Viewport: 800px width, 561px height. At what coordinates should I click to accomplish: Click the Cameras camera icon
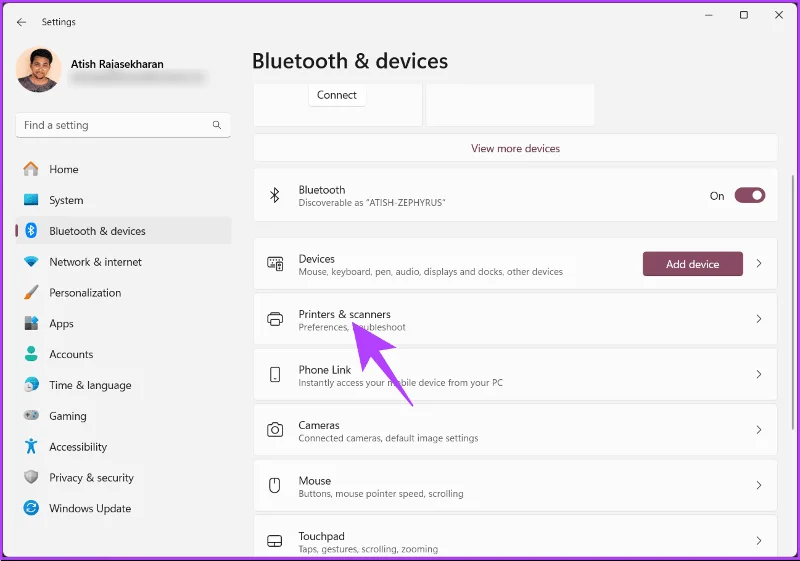click(275, 430)
